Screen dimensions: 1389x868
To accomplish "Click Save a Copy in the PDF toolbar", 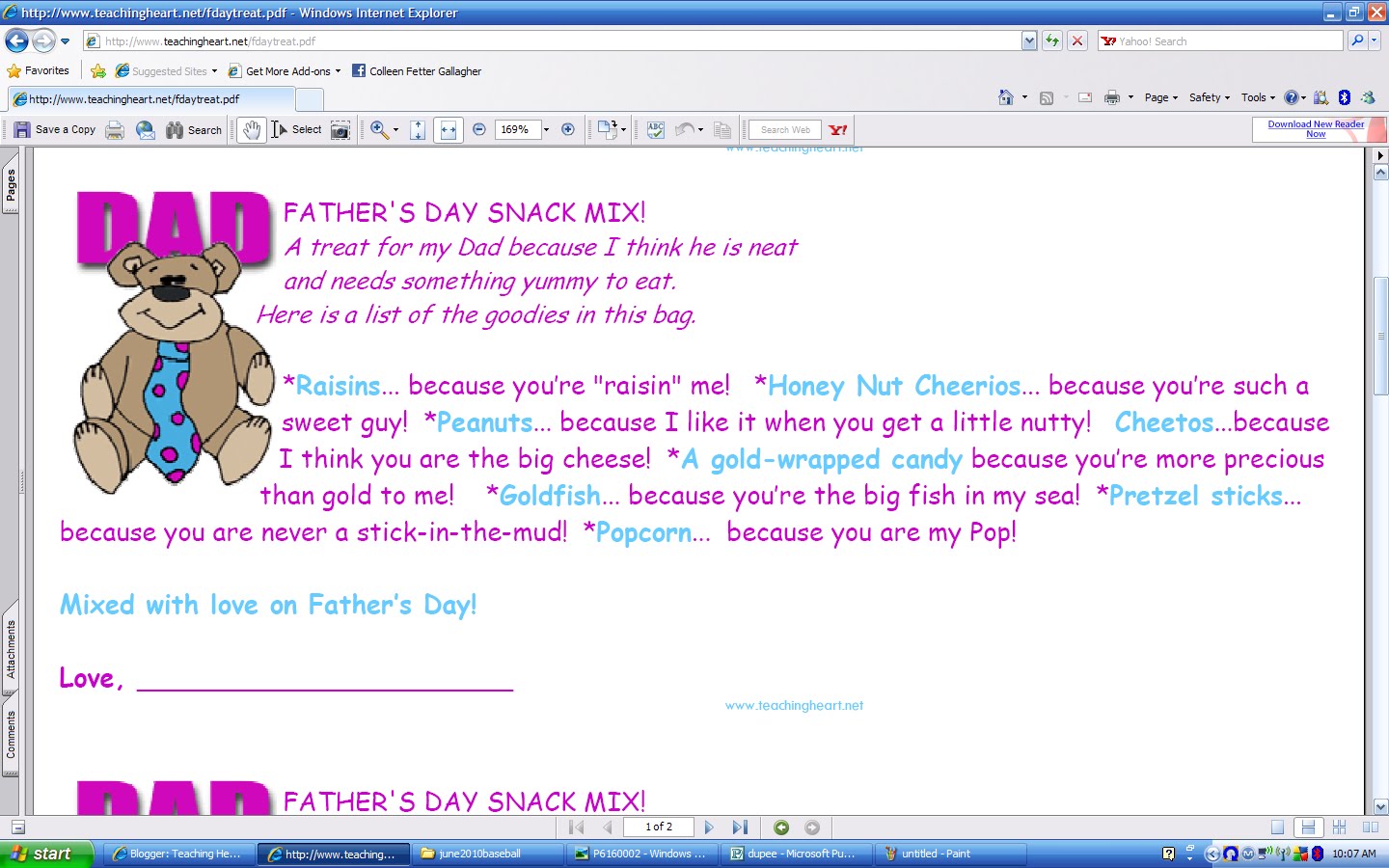I will point(55,129).
